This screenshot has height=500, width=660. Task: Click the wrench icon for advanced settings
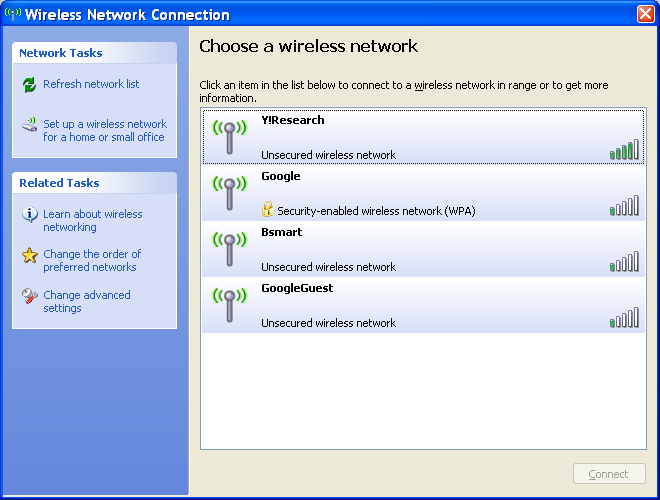[30, 296]
